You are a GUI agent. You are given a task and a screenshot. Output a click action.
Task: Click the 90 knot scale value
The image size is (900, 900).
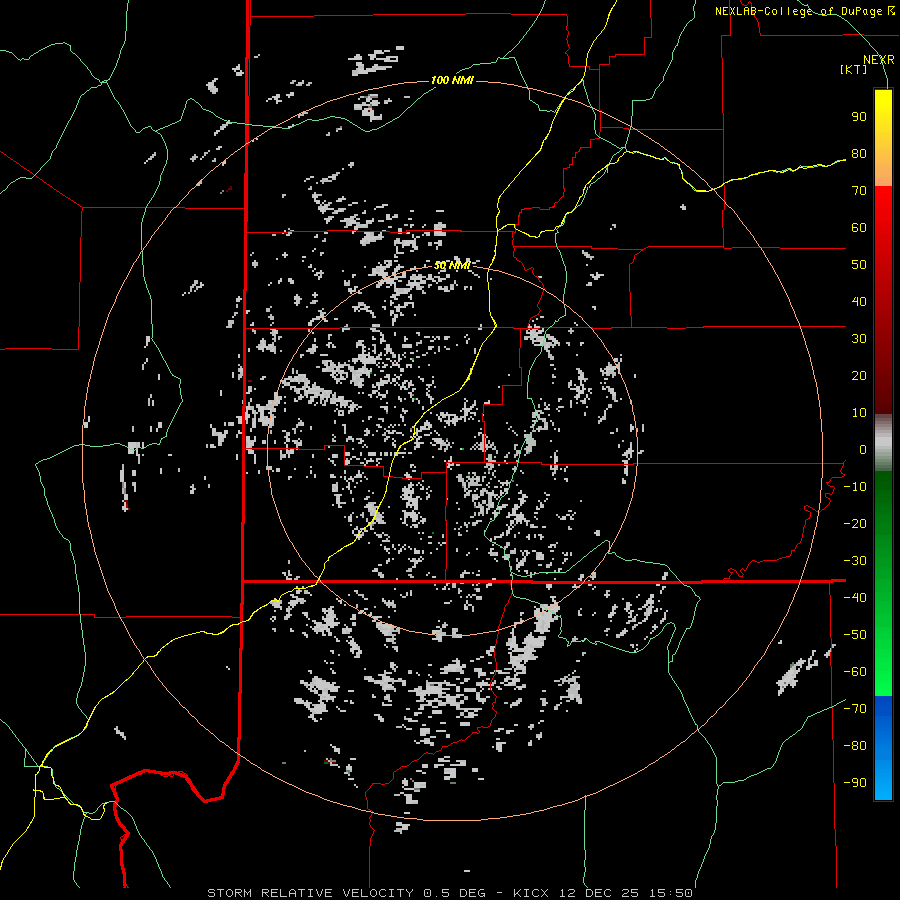(x=859, y=117)
